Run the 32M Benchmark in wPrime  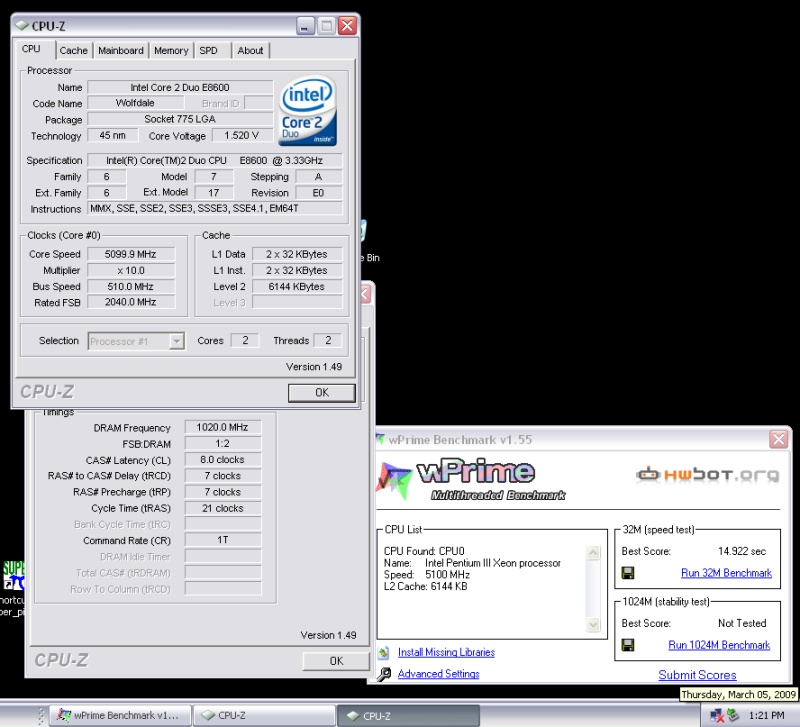tap(726, 573)
